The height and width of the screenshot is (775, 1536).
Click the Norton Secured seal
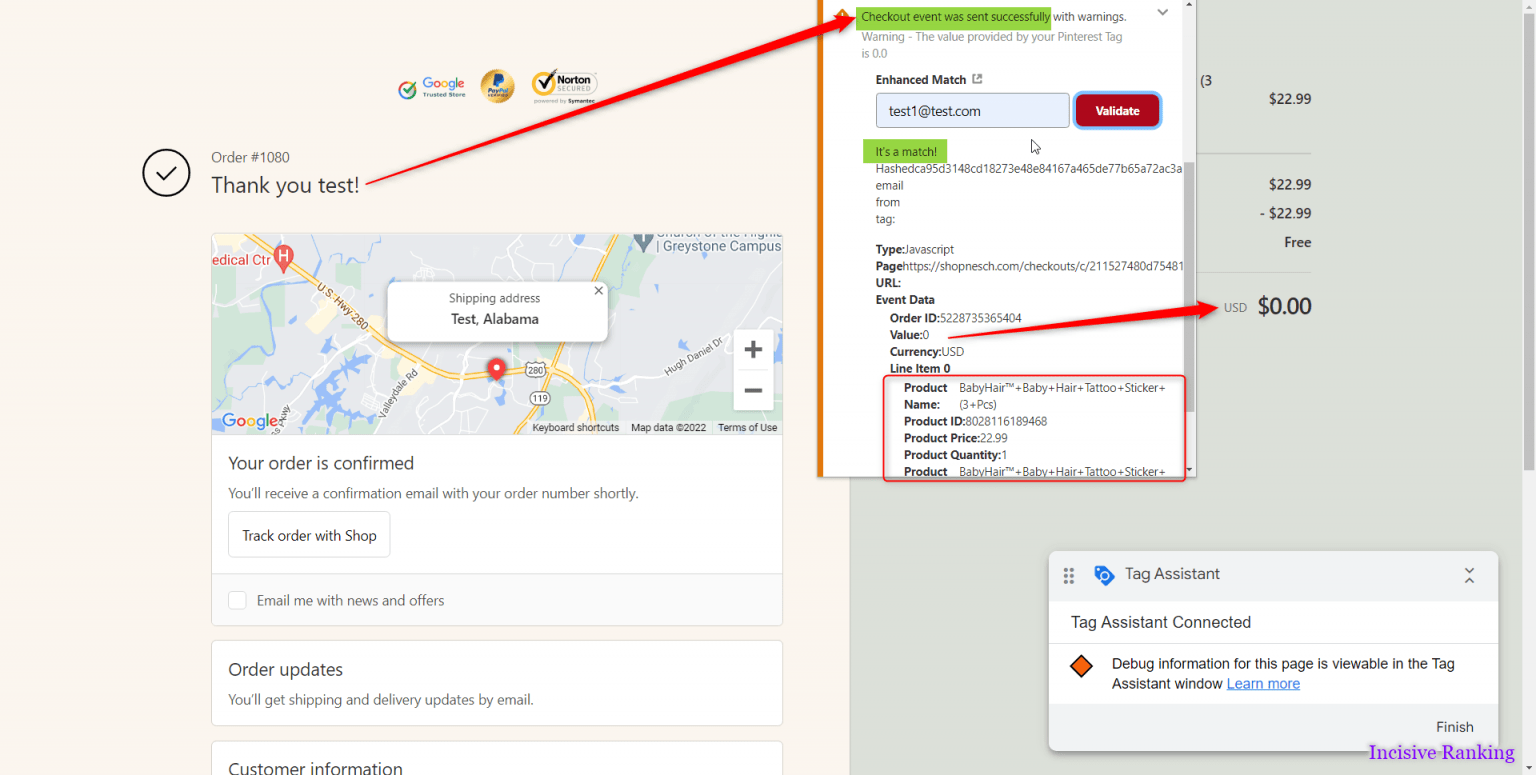pos(563,85)
